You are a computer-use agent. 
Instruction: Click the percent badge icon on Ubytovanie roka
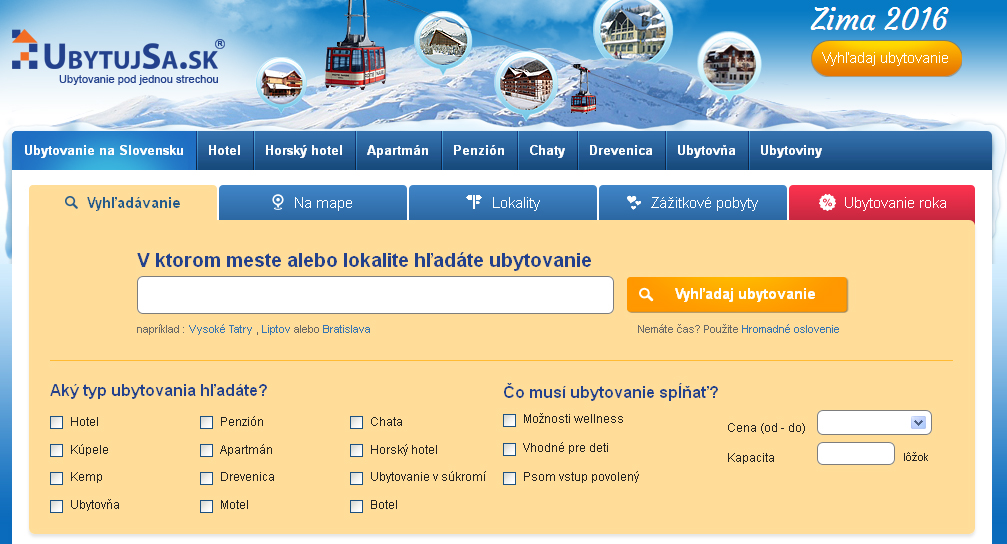(827, 203)
